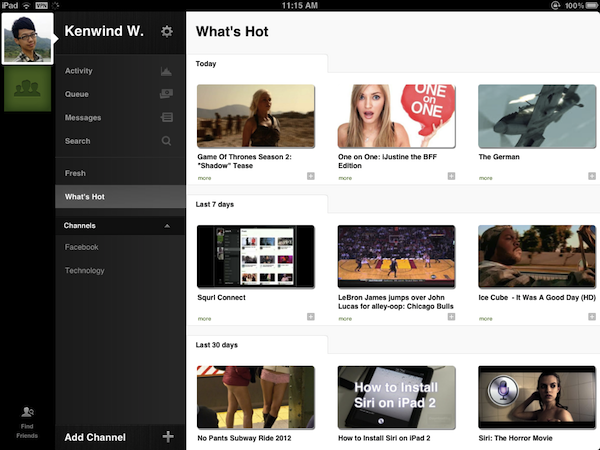The image size is (600, 450).
Task: Add Game Of Thrones video with plus icon
Action: click(x=311, y=176)
